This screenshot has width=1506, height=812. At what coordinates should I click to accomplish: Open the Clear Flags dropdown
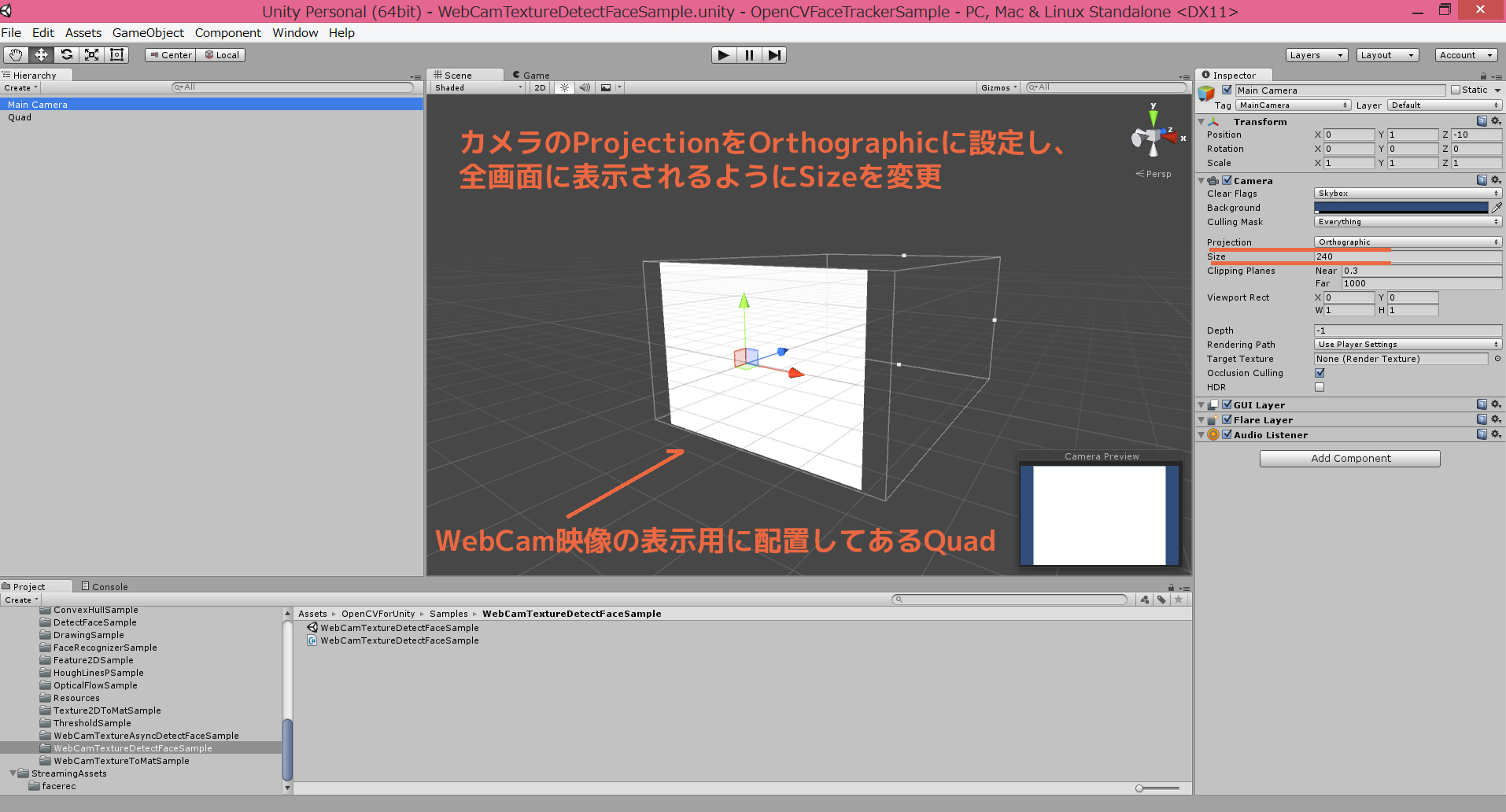(1407, 193)
